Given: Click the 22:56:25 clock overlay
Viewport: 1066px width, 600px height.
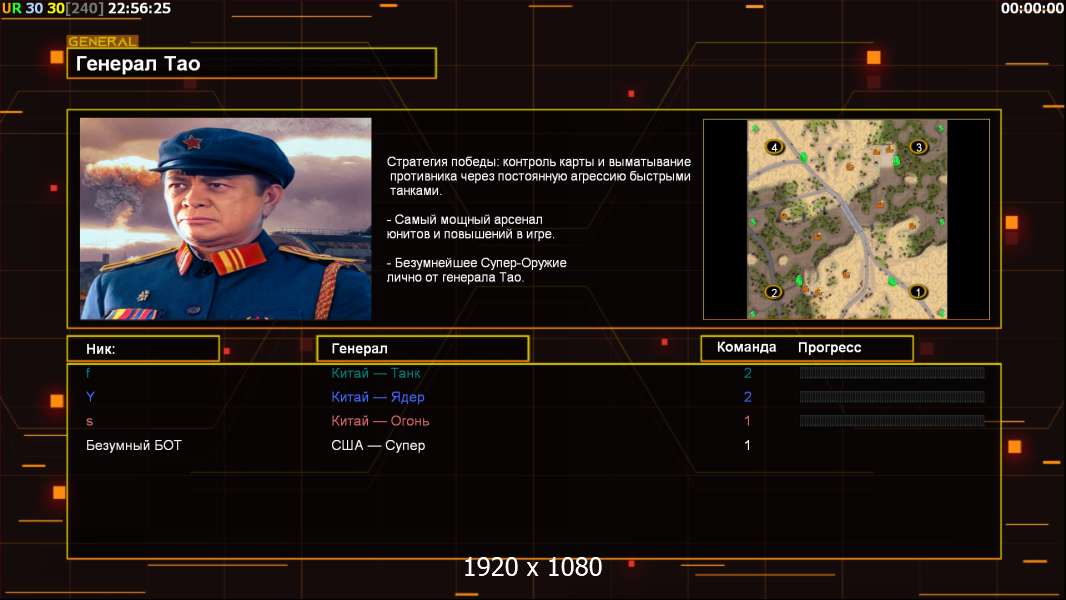Looking at the screenshot, I should pyautogui.click(x=139, y=9).
